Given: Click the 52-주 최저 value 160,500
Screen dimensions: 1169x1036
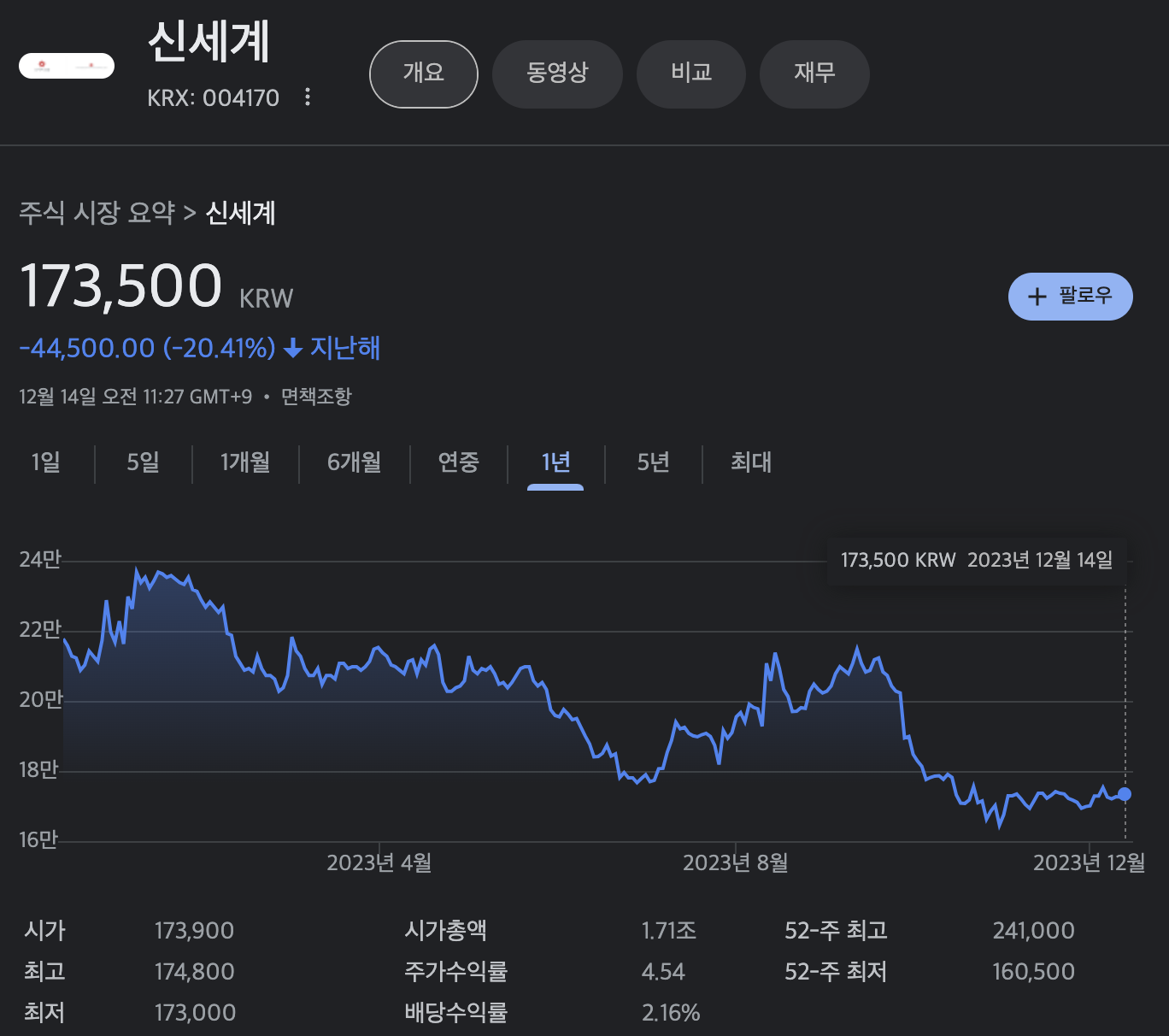Looking at the screenshot, I should 1033,972.
